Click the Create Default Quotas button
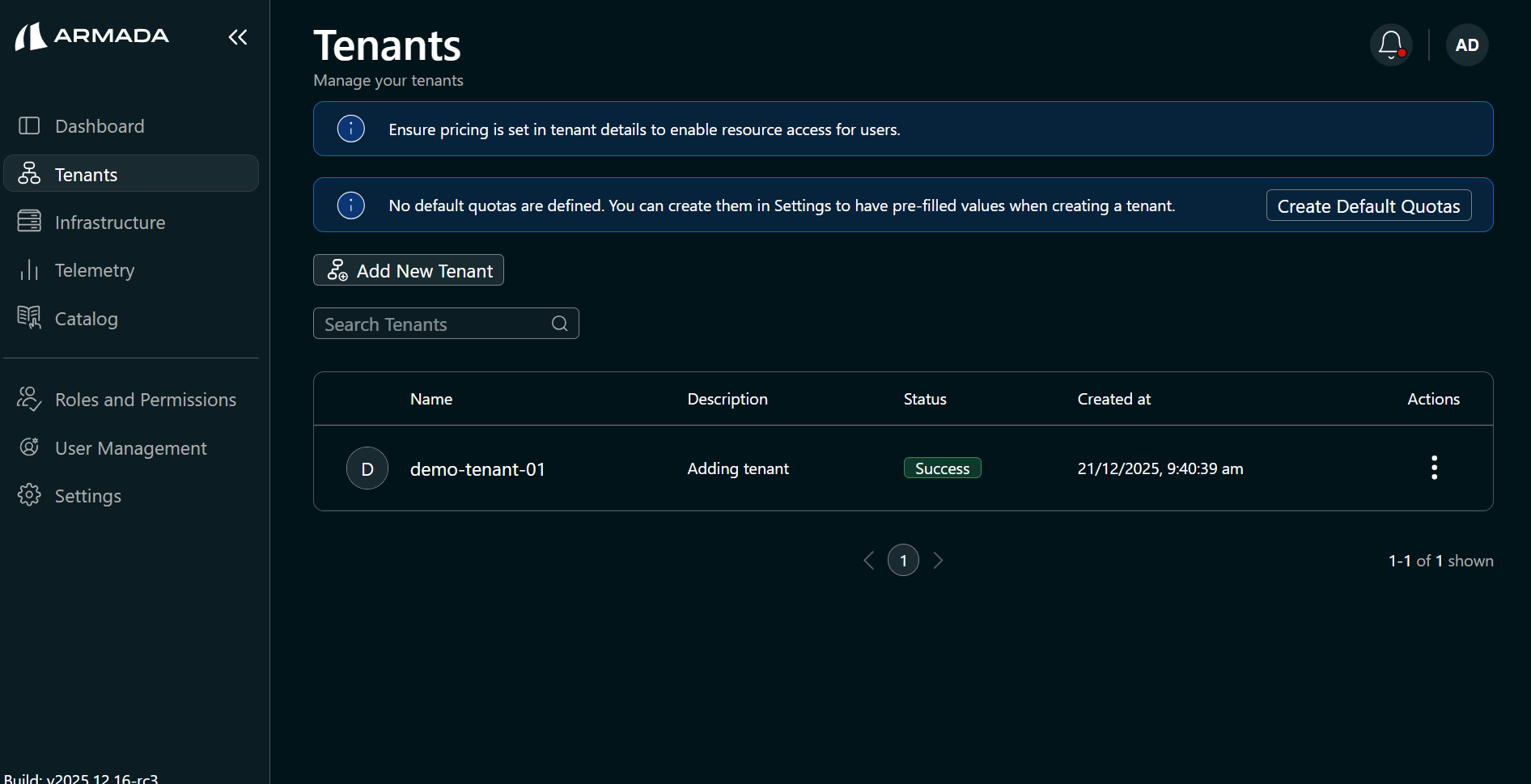The width and height of the screenshot is (1531, 784). click(x=1368, y=206)
